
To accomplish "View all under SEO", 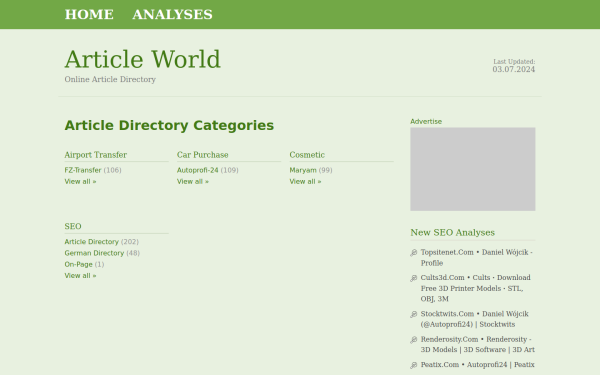I will 80,276.
